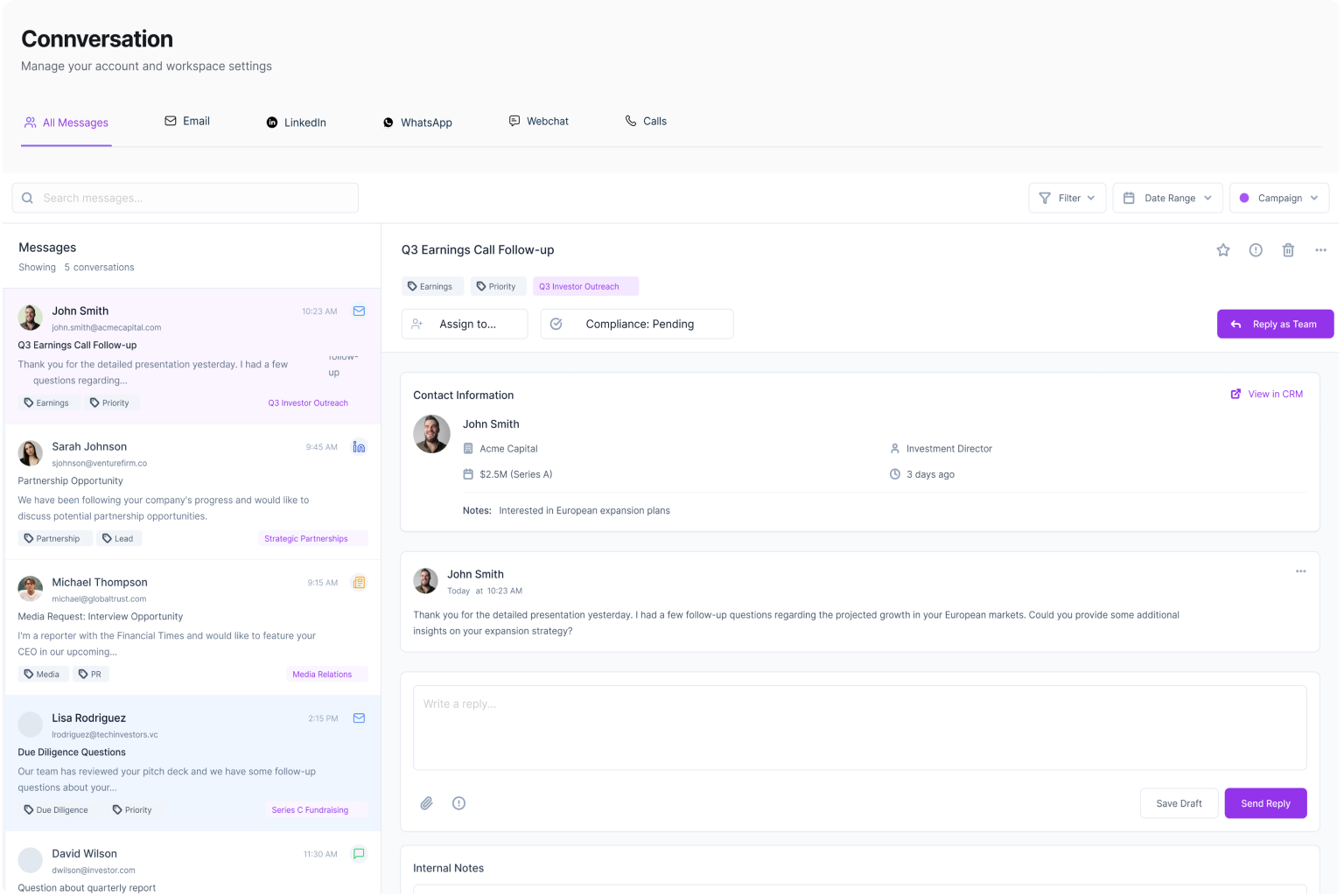Click the priority alert icon near attachment

click(x=458, y=803)
